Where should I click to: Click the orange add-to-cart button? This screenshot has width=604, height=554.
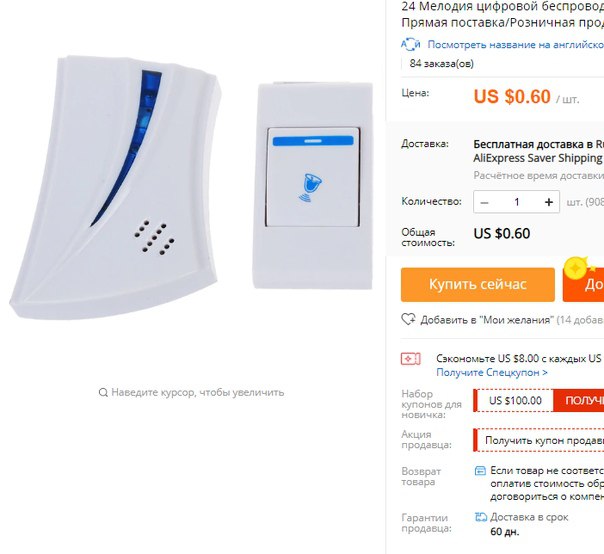583,285
